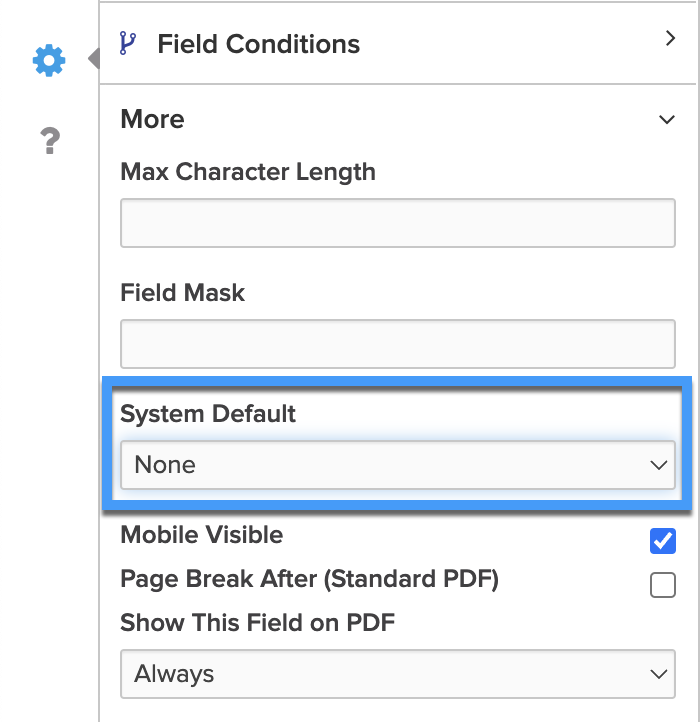
Task: Click the Always dropdown chevron arrow
Action: (x=659, y=675)
